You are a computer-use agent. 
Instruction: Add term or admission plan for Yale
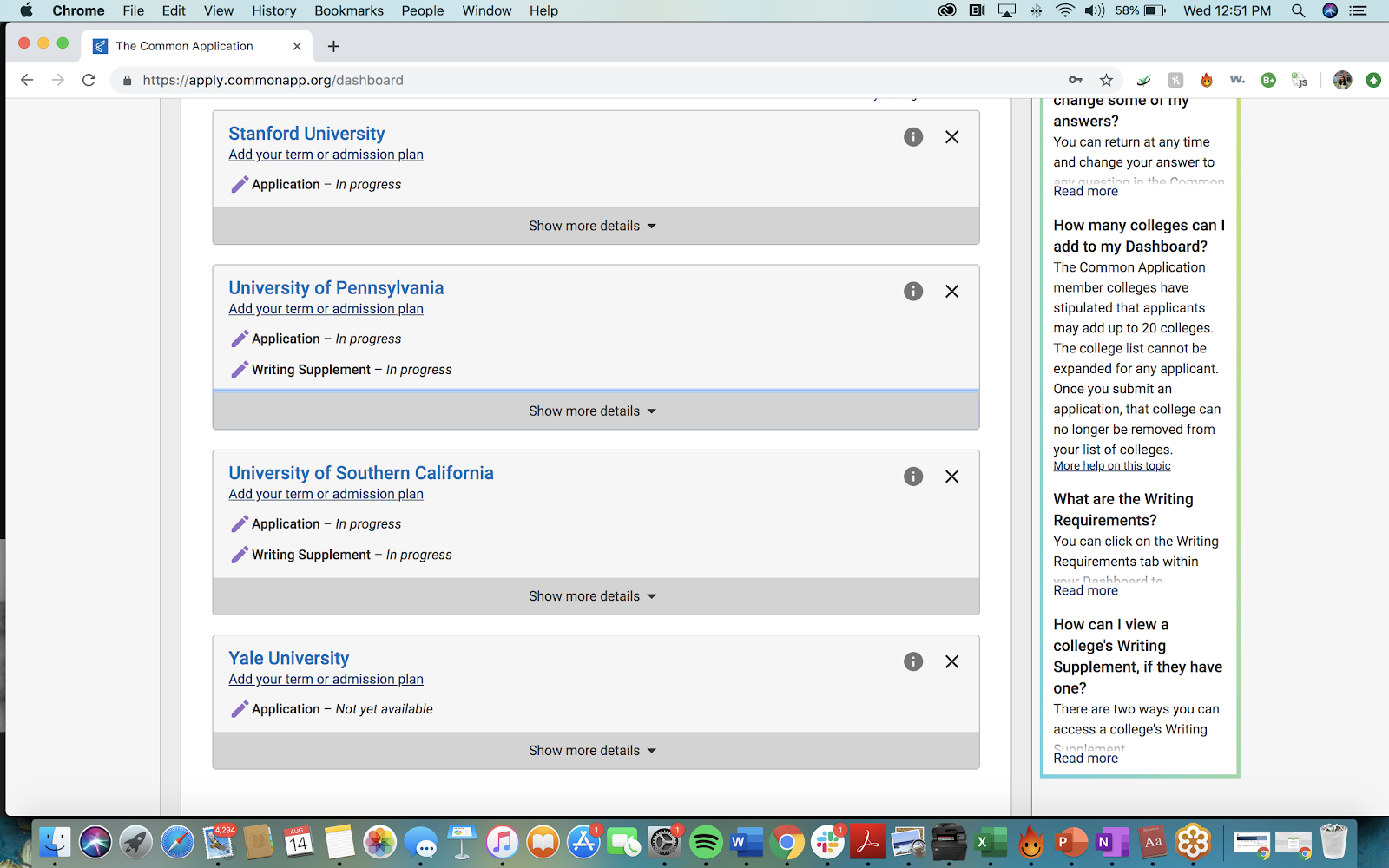(x=326, y=680)
